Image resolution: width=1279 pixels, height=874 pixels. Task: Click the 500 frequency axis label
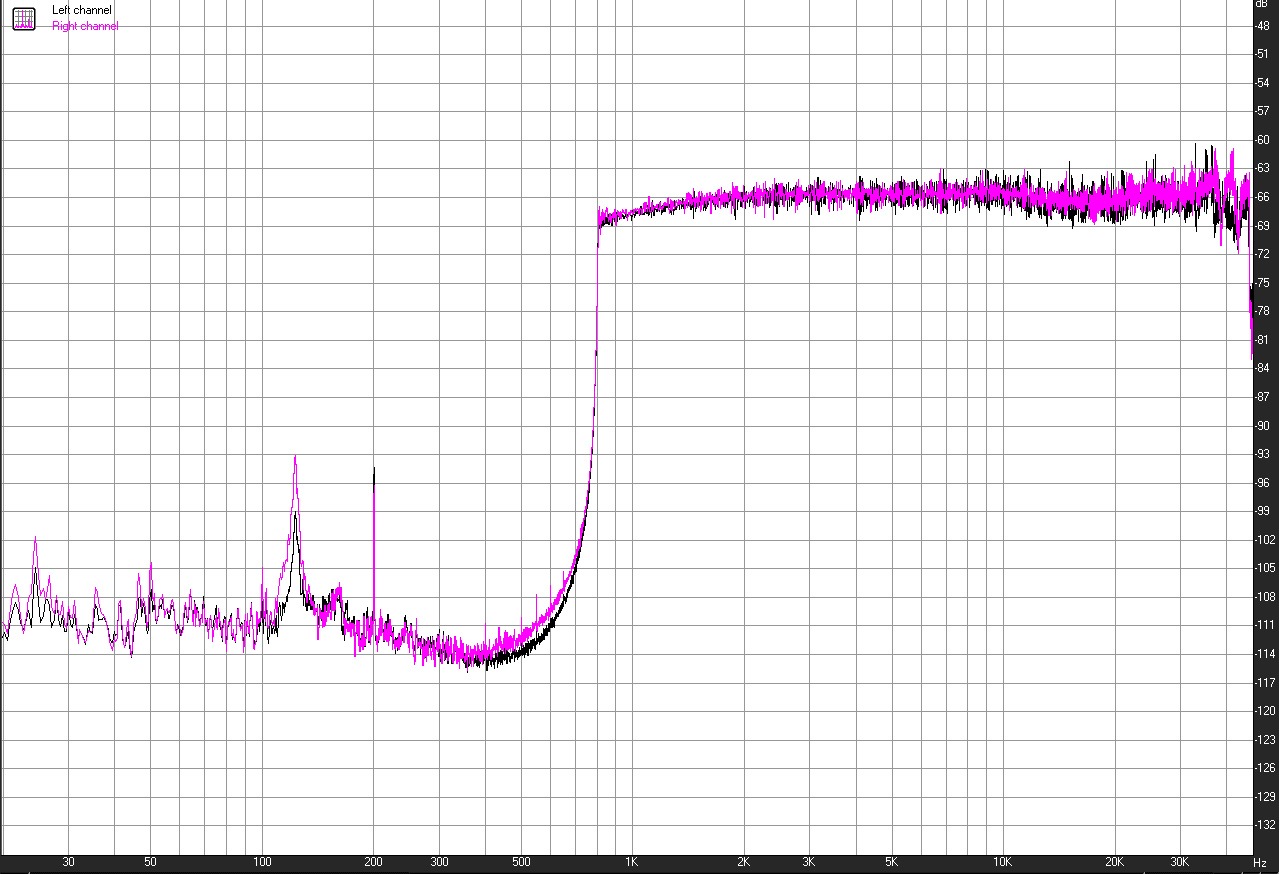click(x=521, y=861)
